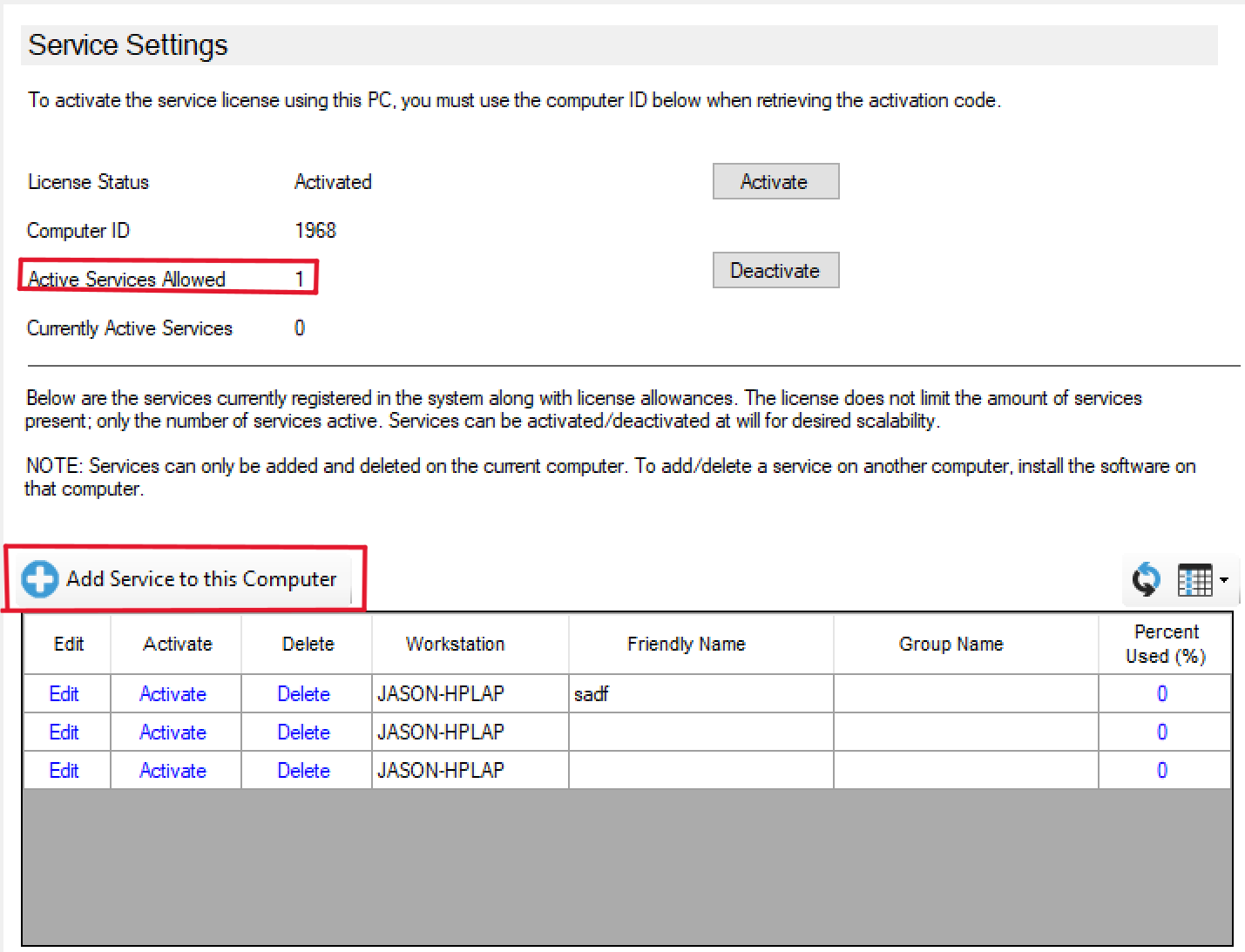Click the Edit column header
Image resolution: width=1245 pixels, height=952 pixels.
[68, 644]
